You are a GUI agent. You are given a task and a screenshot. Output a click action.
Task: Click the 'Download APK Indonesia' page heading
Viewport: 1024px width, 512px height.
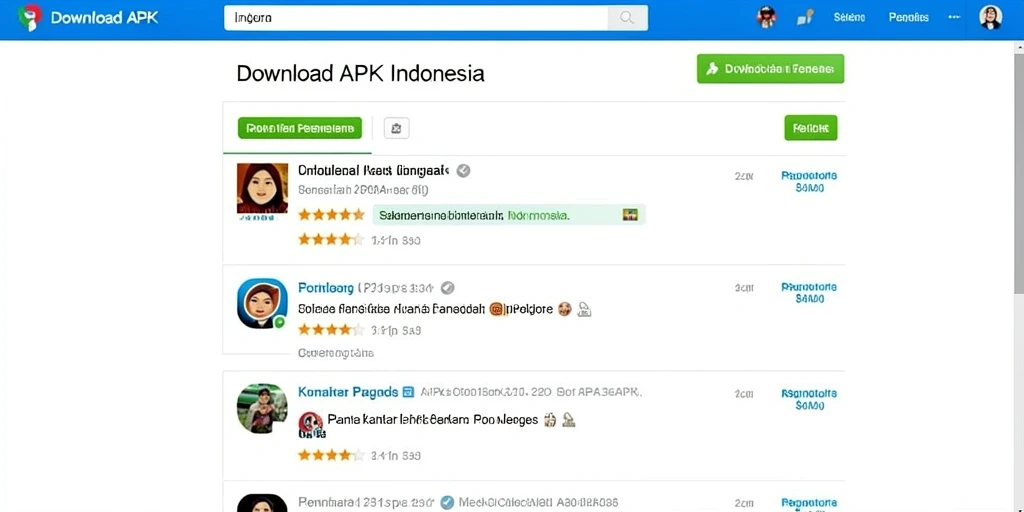[360, 72]
